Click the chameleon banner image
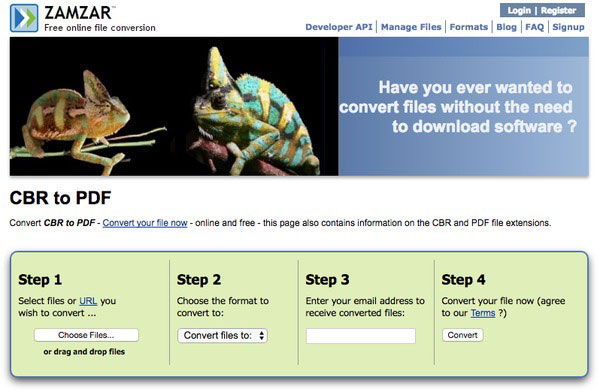Screen dimensions: 600x392 174,106
